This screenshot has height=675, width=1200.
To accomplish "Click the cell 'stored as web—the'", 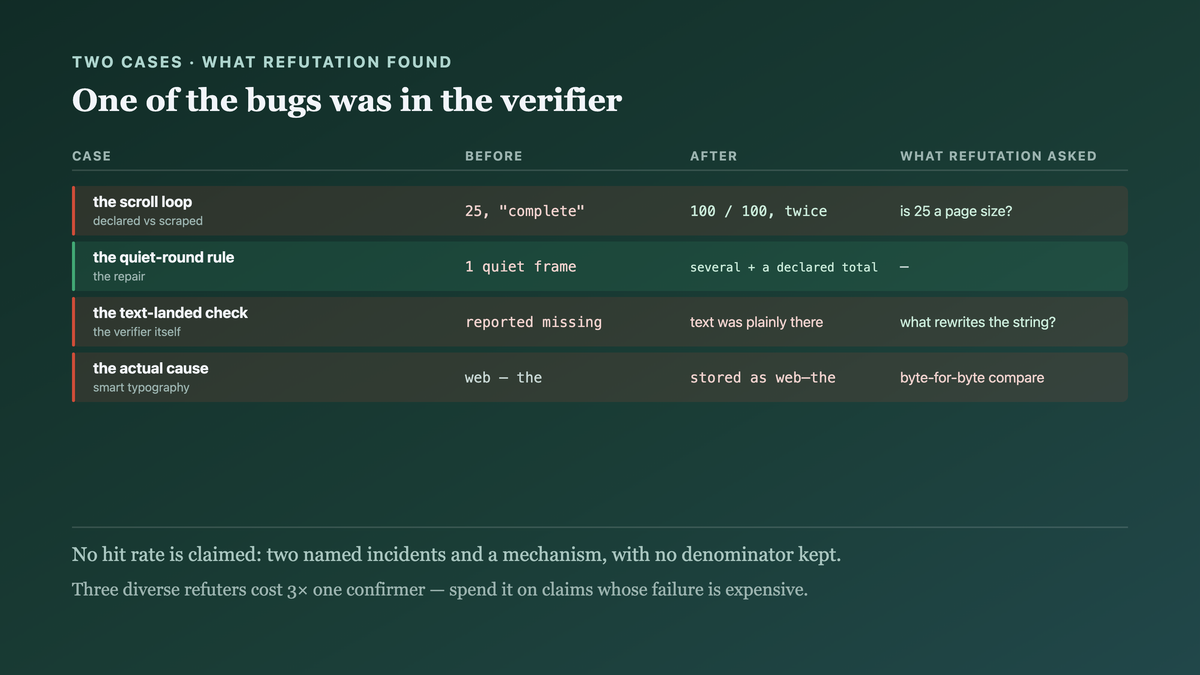I will coord(763,378).
